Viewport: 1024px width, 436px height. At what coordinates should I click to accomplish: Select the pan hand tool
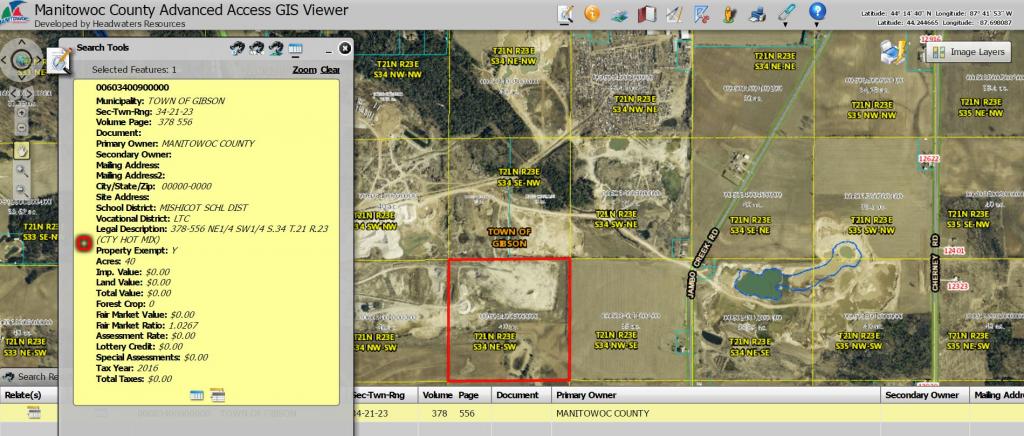(21, 150)
